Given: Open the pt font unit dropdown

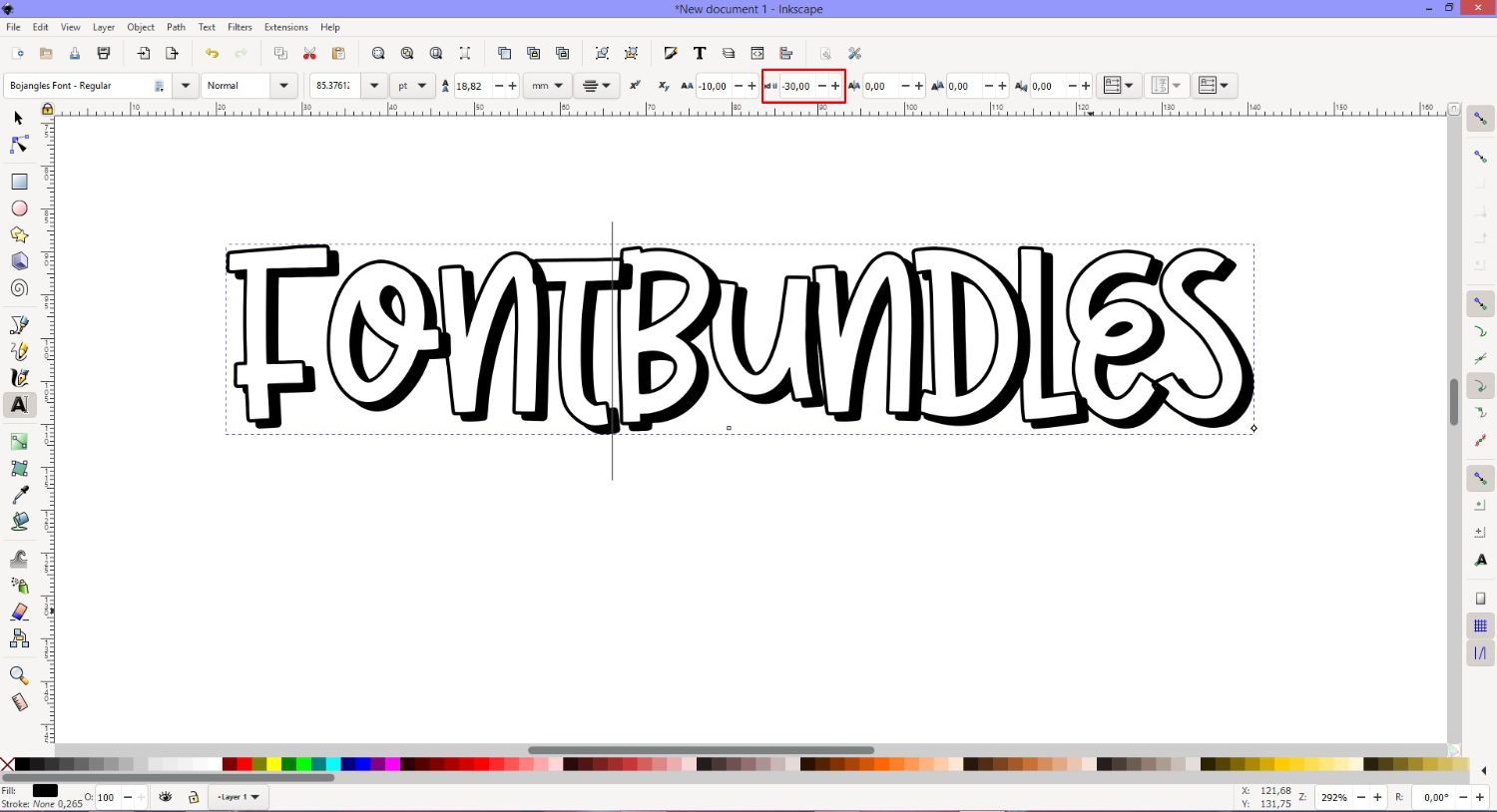Looking at the screenshot, I should click(x=412, y=86).
